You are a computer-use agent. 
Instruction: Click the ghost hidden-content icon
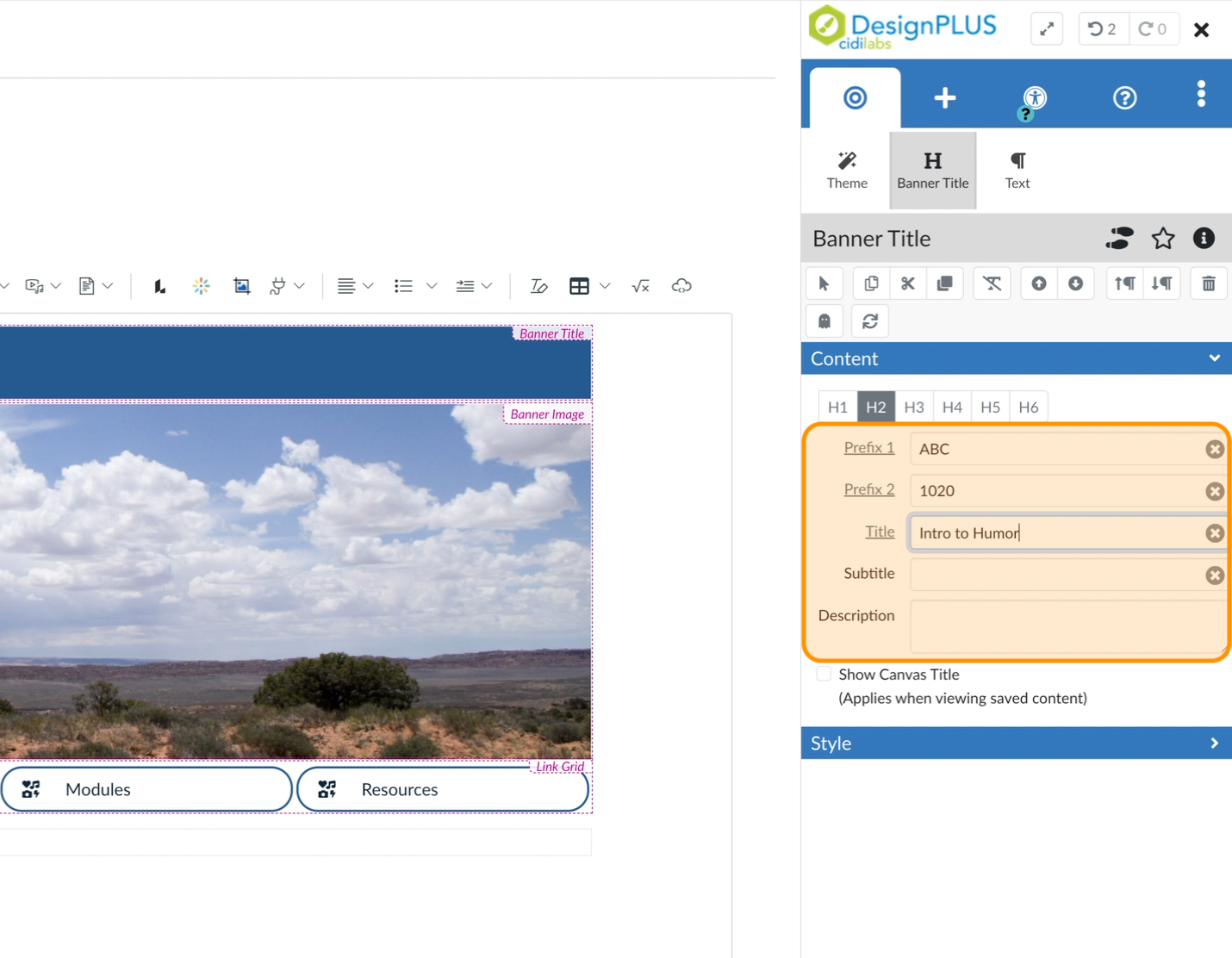pyautogui.click(x=824, y=320)
